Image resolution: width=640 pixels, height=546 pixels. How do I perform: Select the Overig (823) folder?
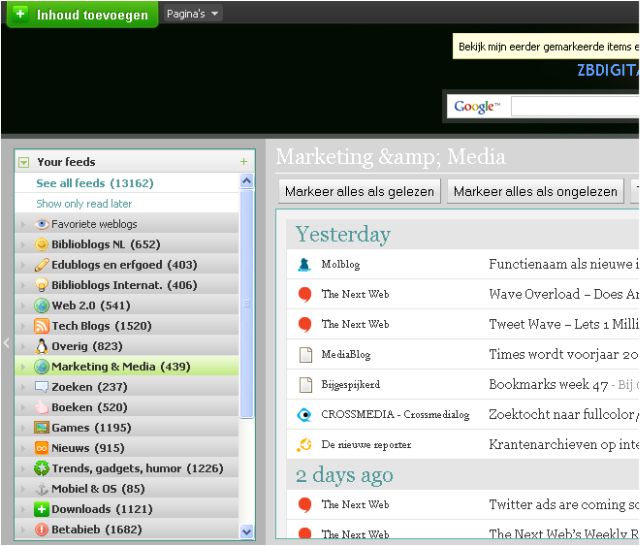pyautogui.click(x=127, y=346)
